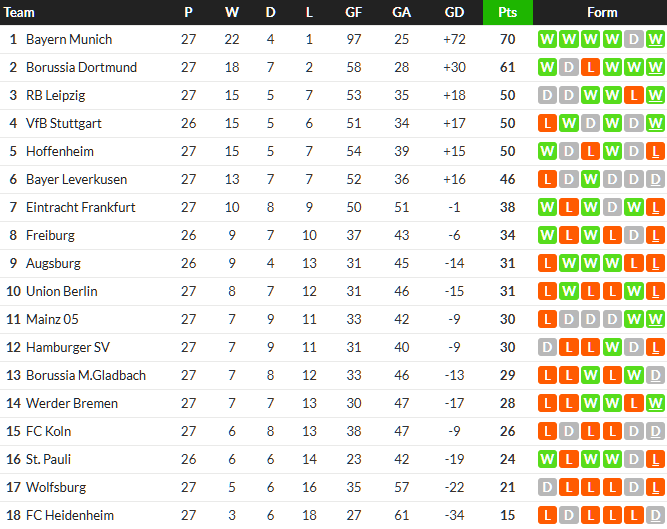
Task: Click Bayern Munich's 70 points cell
Action: pos(507,40)
